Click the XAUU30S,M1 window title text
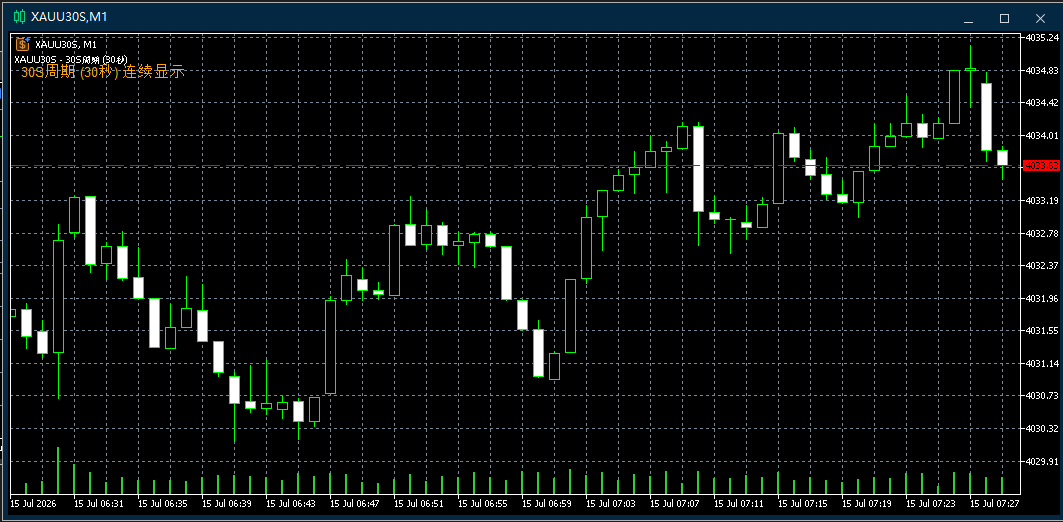 coord(69,16)
